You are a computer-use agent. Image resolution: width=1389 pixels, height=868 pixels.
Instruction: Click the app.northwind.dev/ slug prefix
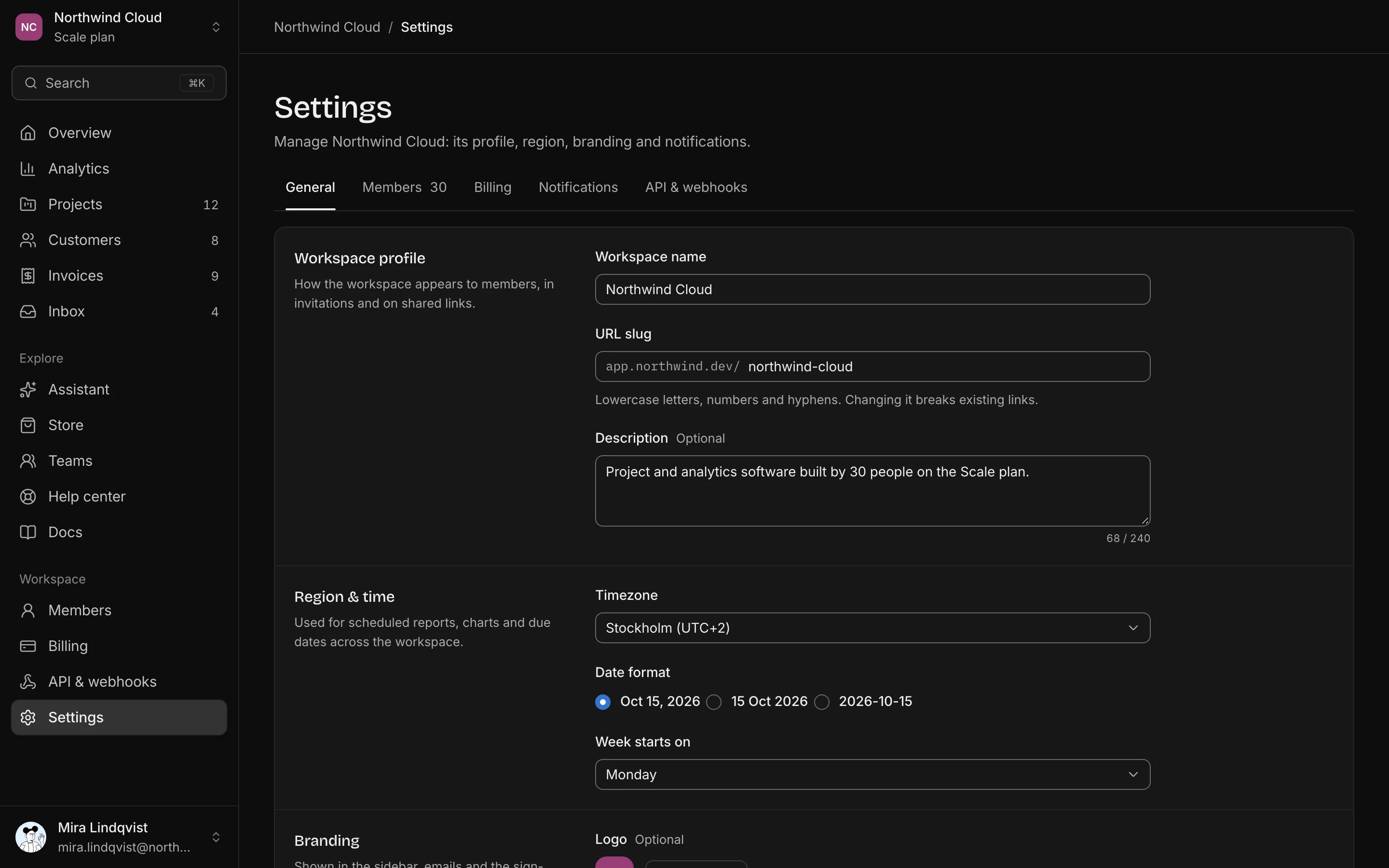pyautogui.click(x=672, y=366)
